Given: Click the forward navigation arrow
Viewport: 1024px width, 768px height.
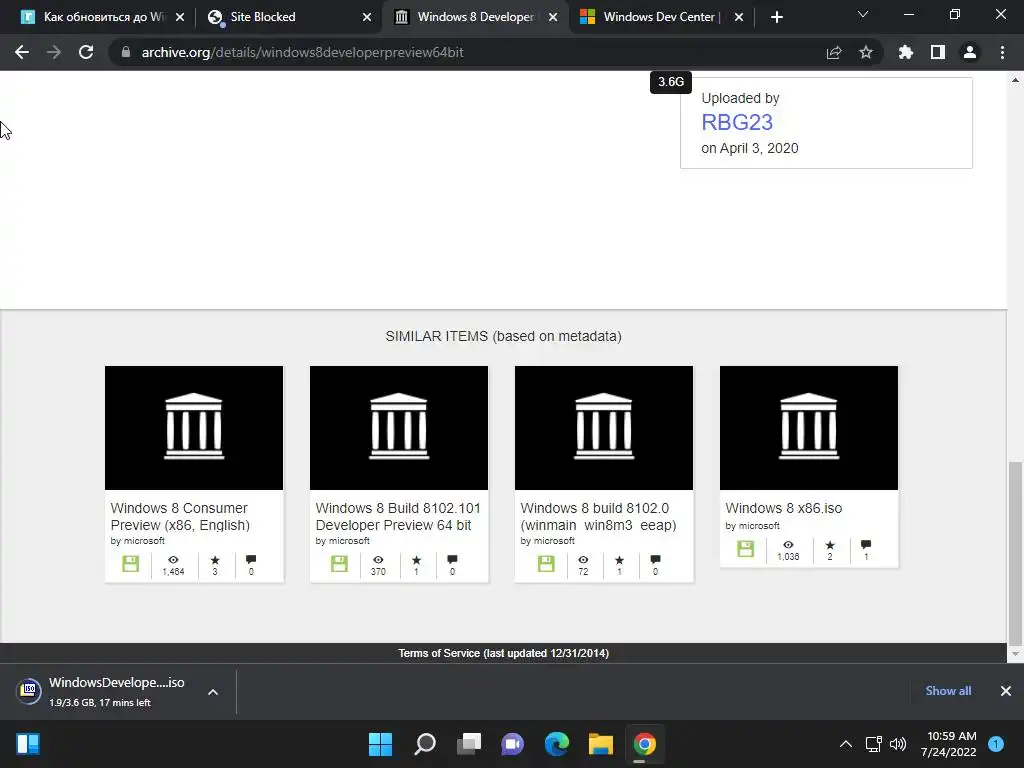Looking at the screenshot, I should pos(54,52).
